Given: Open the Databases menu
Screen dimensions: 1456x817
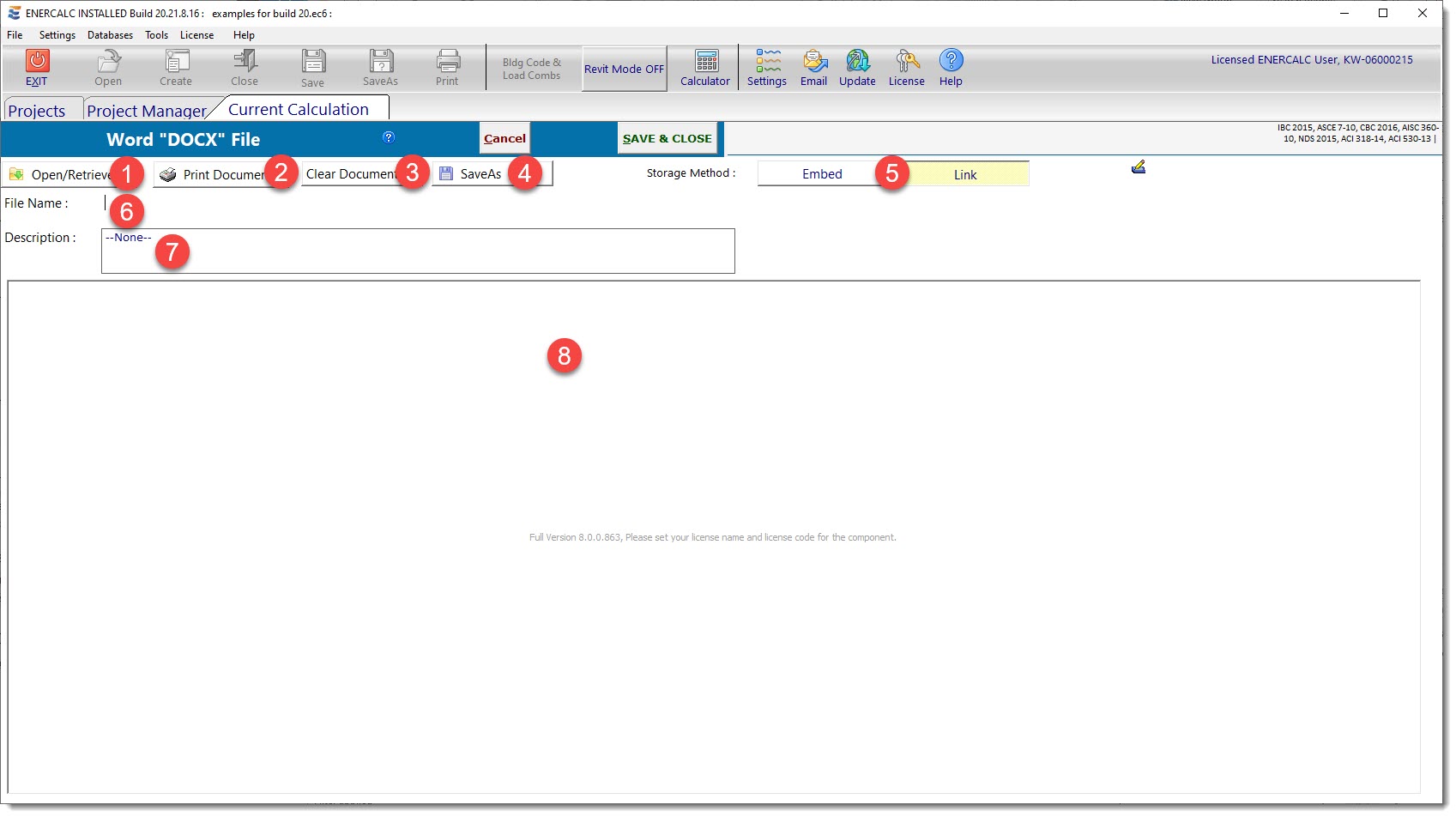Looking at the screenshot, I should [x=110, y=35].
